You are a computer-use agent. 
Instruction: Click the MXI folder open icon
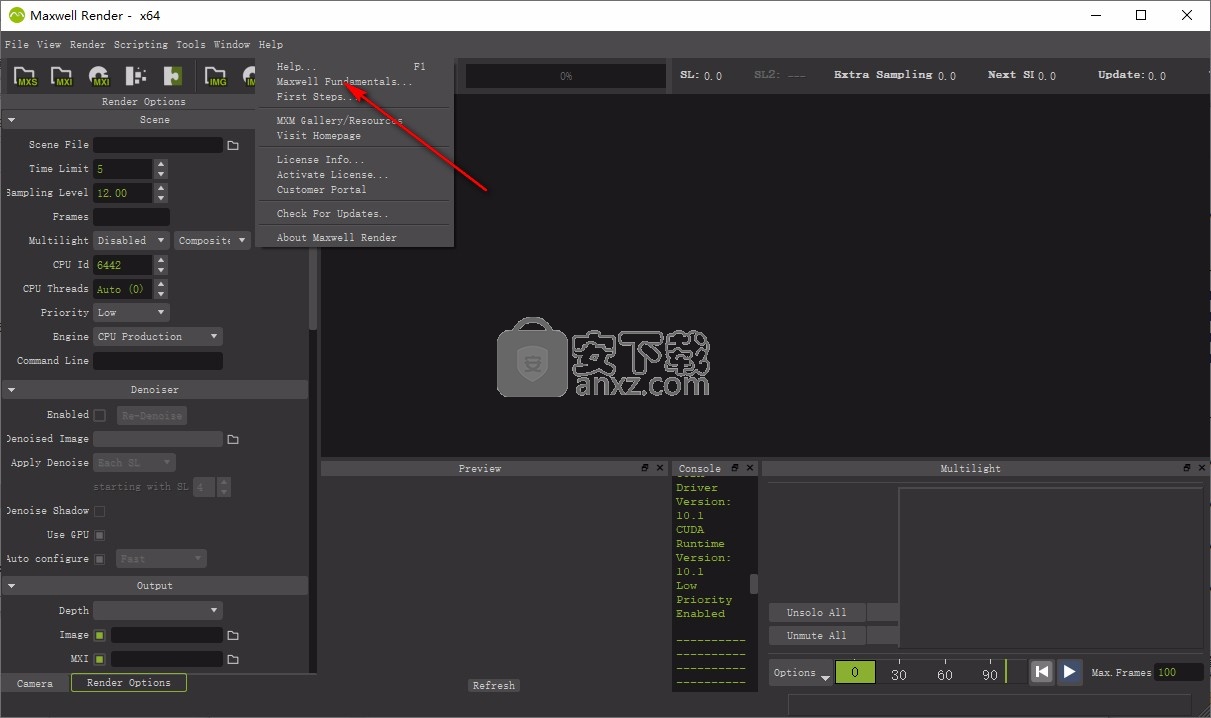pos(62,76)
